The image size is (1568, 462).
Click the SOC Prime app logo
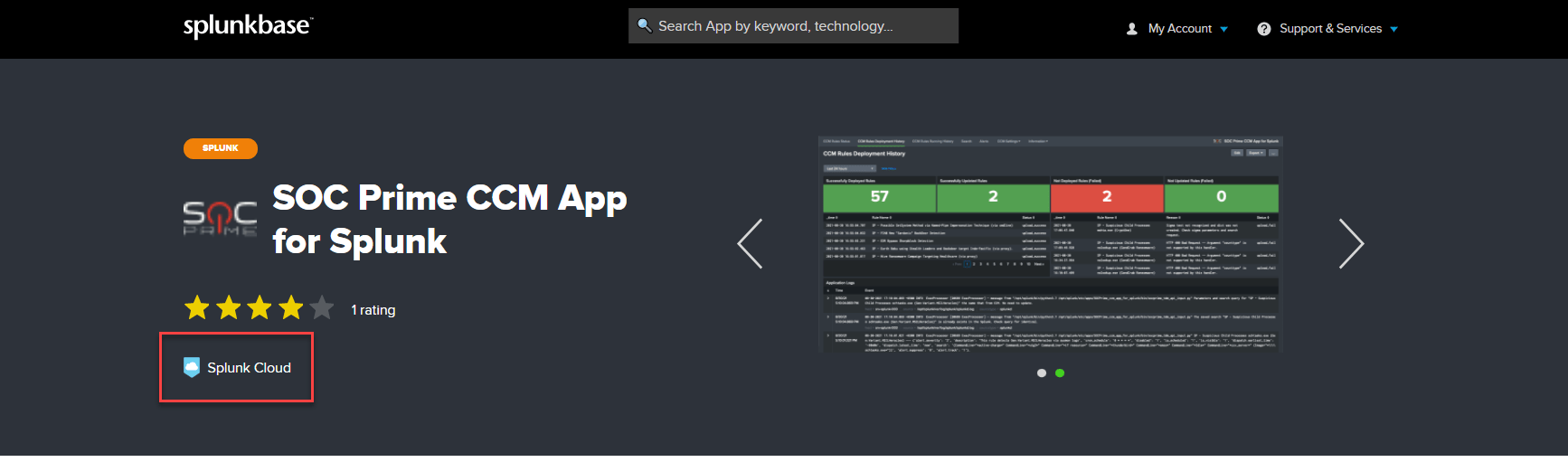click(x=220, y=219)
